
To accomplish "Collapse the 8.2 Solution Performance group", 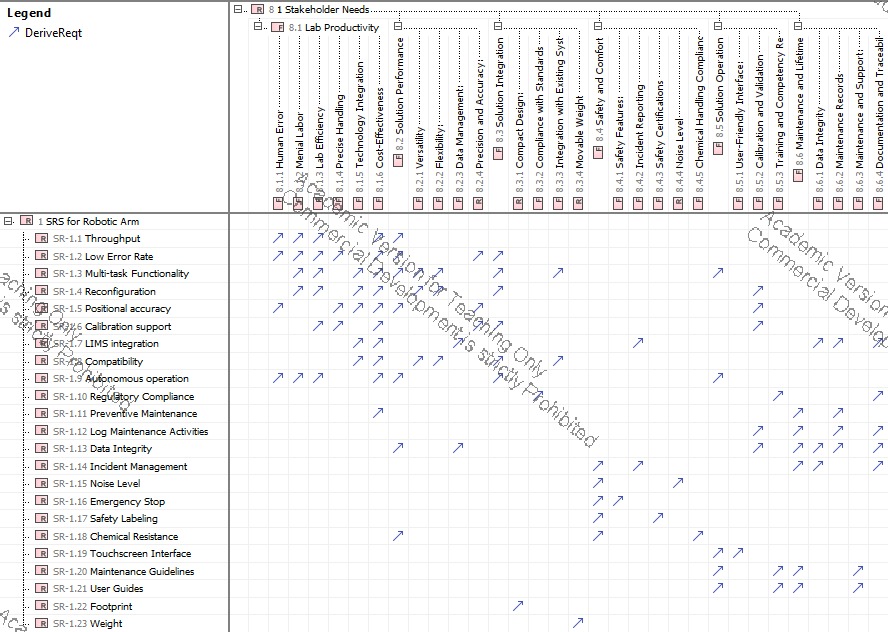I will click(x=398, y=26).
